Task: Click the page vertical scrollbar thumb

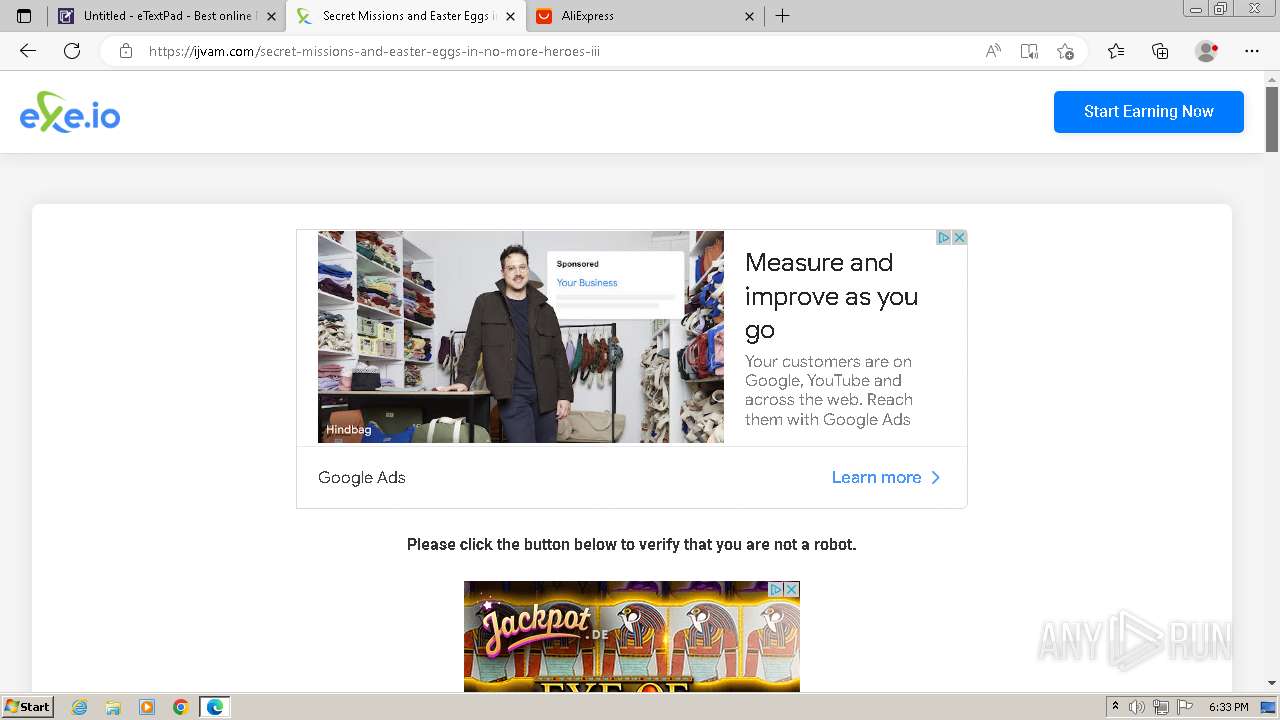Action: pyautogui.click(x=1272, y=119)
